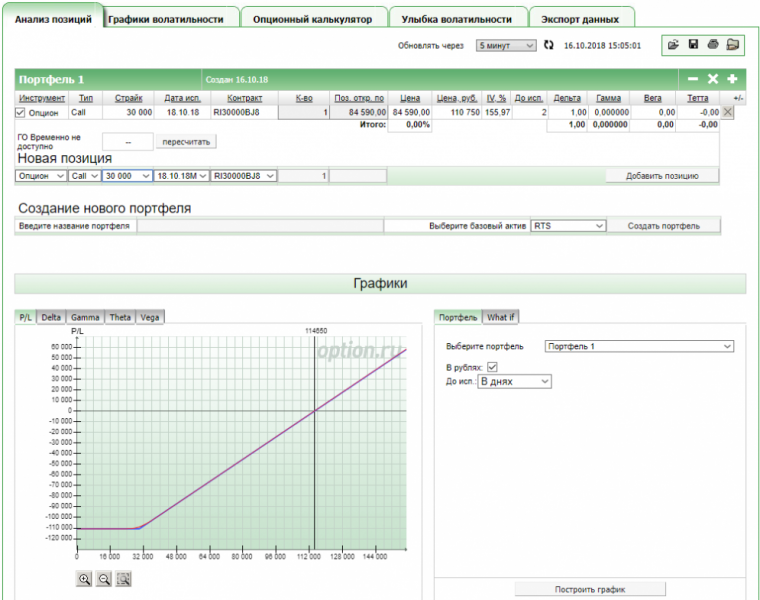
Task: Click the Добавить позицию button
Action: pyautogui.click(x=662, y=176)
